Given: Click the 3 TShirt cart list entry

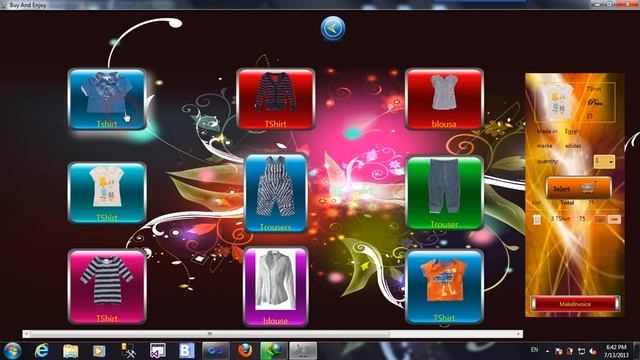Looking at the screenshot, I should 560,219.
